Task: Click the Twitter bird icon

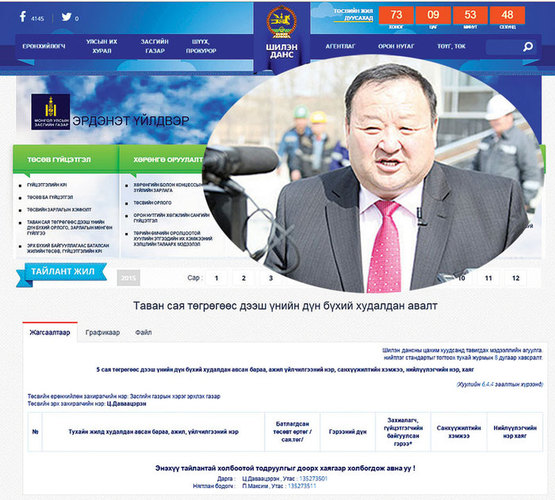Action: pos(66,17)
